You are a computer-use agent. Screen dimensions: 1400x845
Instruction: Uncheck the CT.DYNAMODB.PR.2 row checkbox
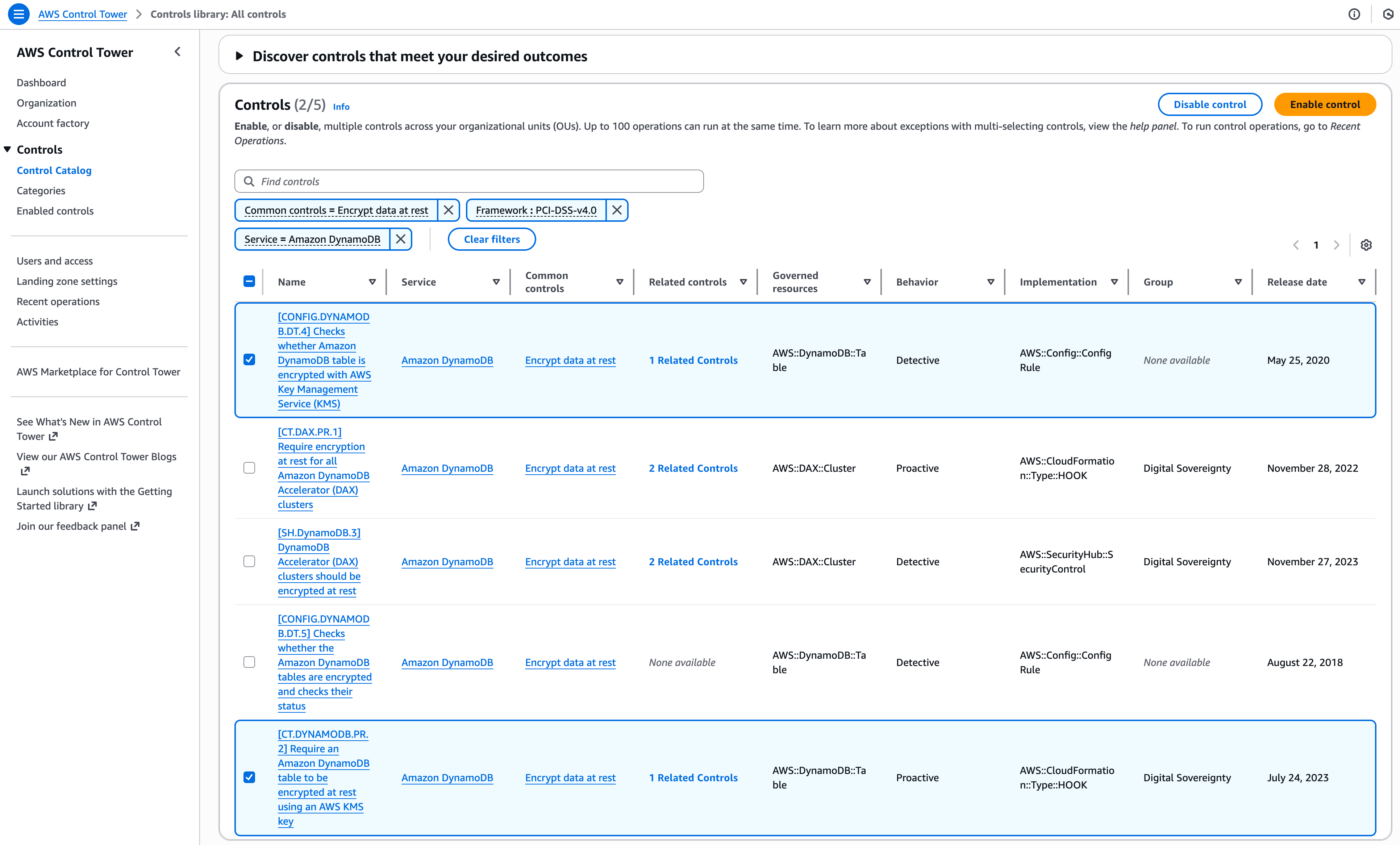tap(249, 777)
